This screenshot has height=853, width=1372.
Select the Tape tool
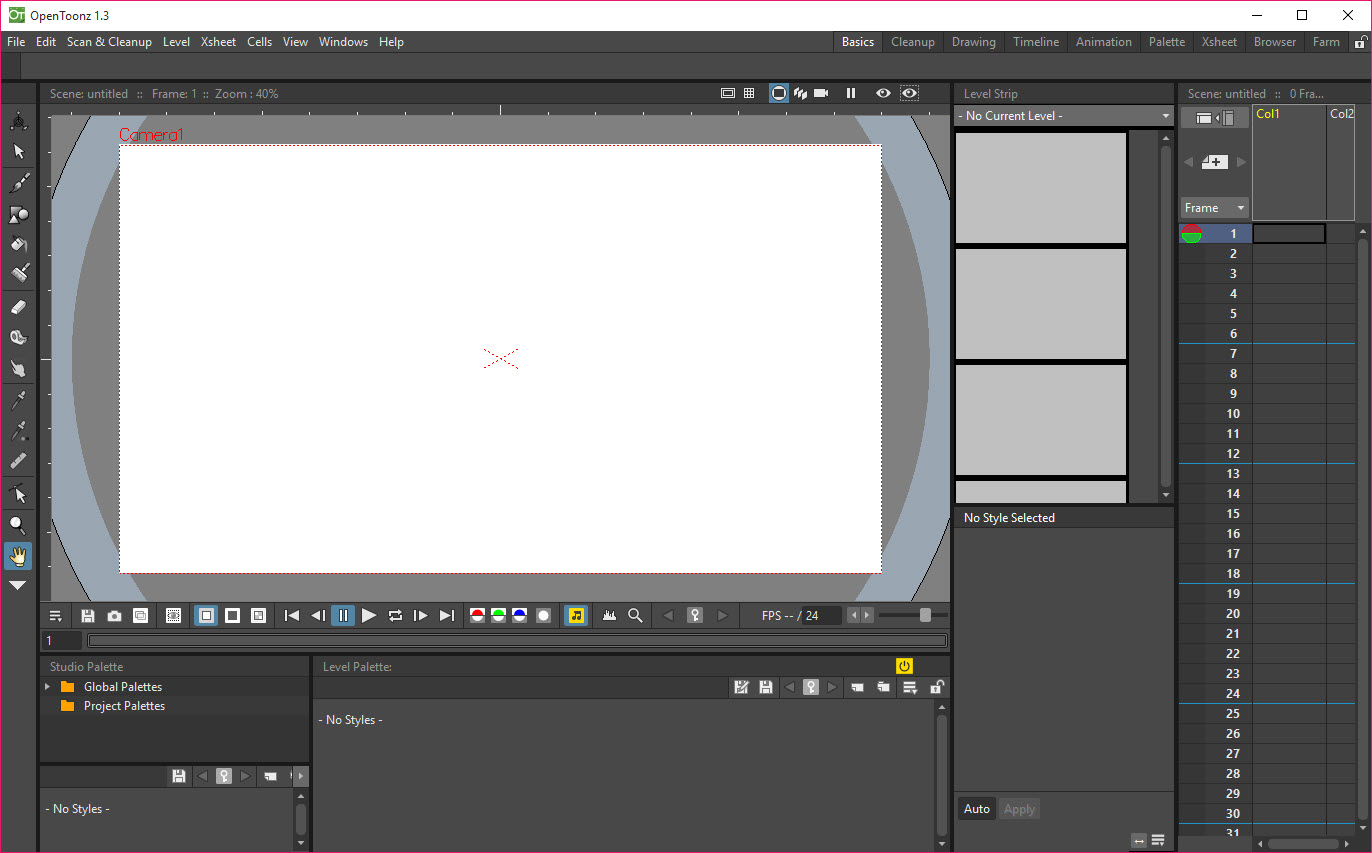point(19,338)
